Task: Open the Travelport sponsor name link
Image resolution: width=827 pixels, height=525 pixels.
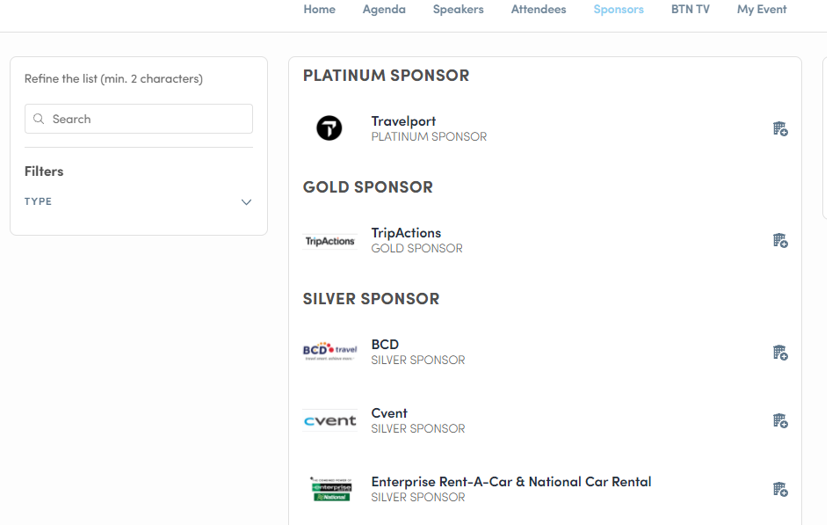Action: click(403, 121)
